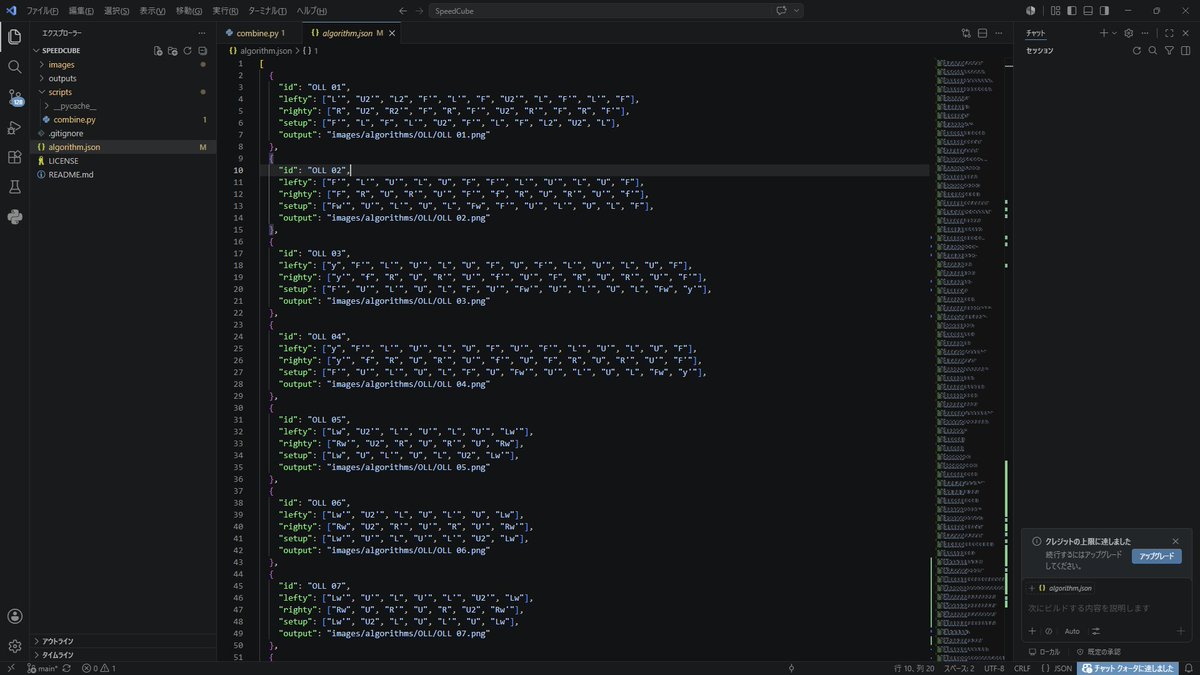Viewport: 1200px width, 675px height.
Task: Click the chat message input field
Action: (x=1106, y=608)
